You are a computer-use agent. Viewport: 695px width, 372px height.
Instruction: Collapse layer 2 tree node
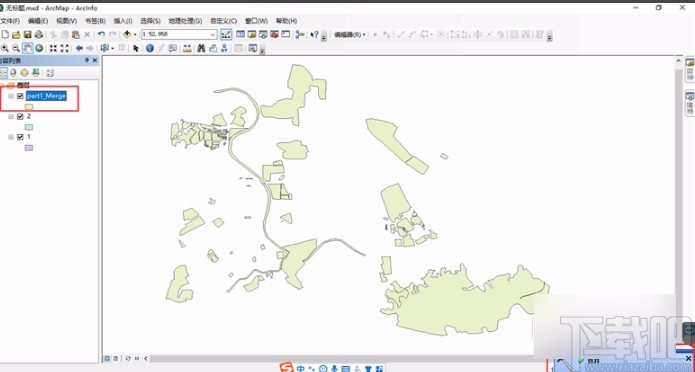coord(11,117)
